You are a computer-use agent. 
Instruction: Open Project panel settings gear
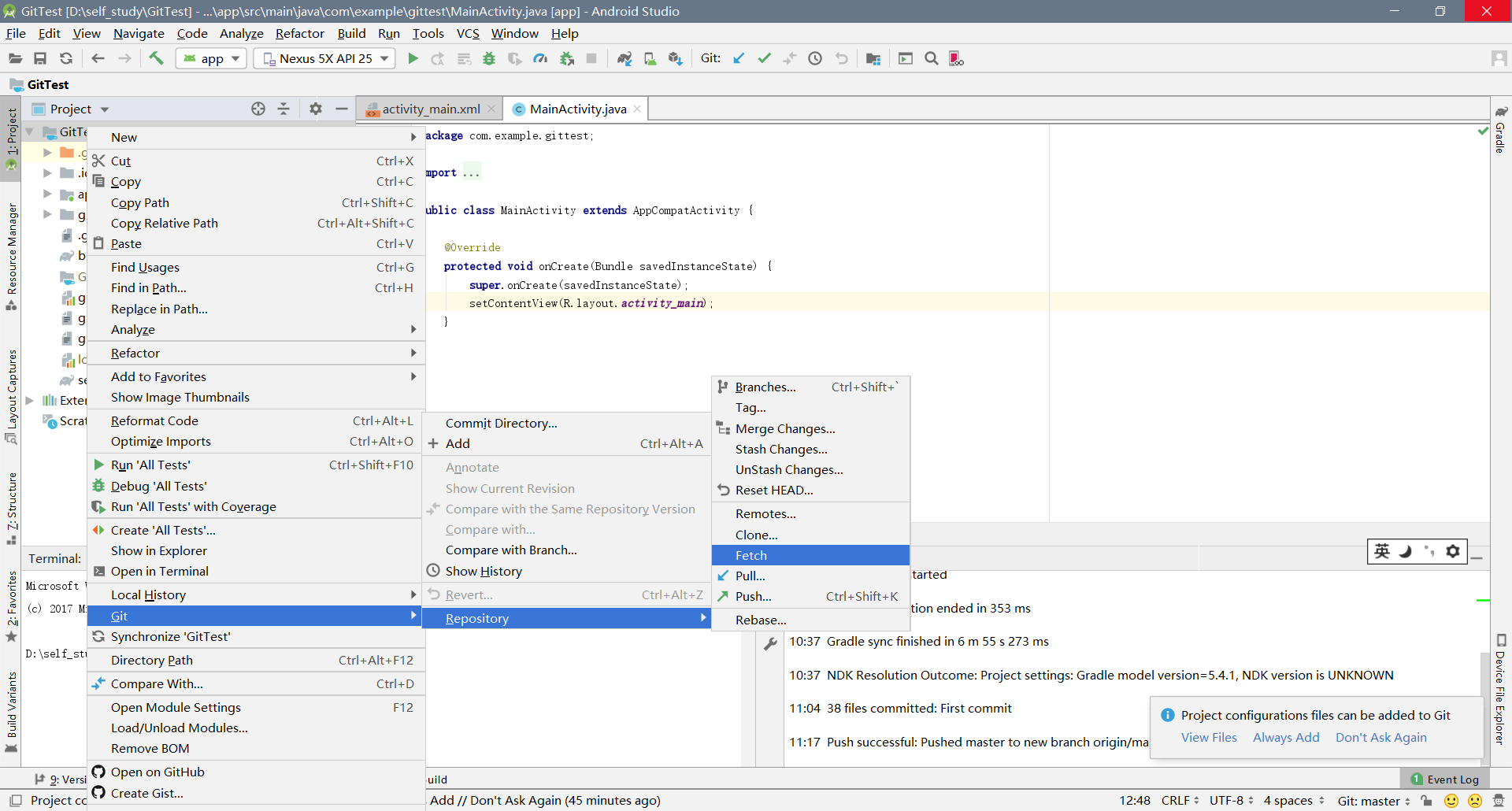[316, 109]
